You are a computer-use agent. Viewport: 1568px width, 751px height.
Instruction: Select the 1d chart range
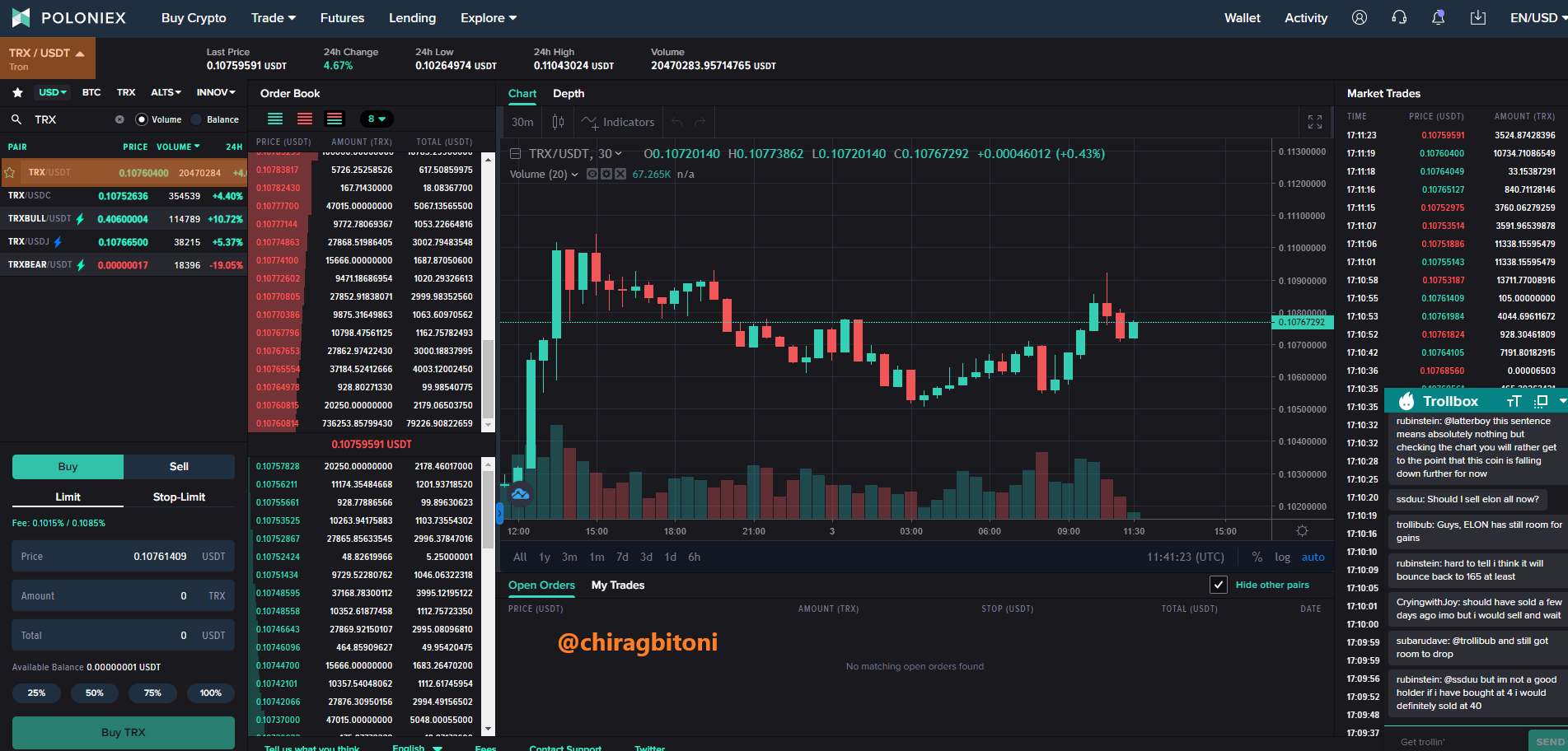pos(671,557)
